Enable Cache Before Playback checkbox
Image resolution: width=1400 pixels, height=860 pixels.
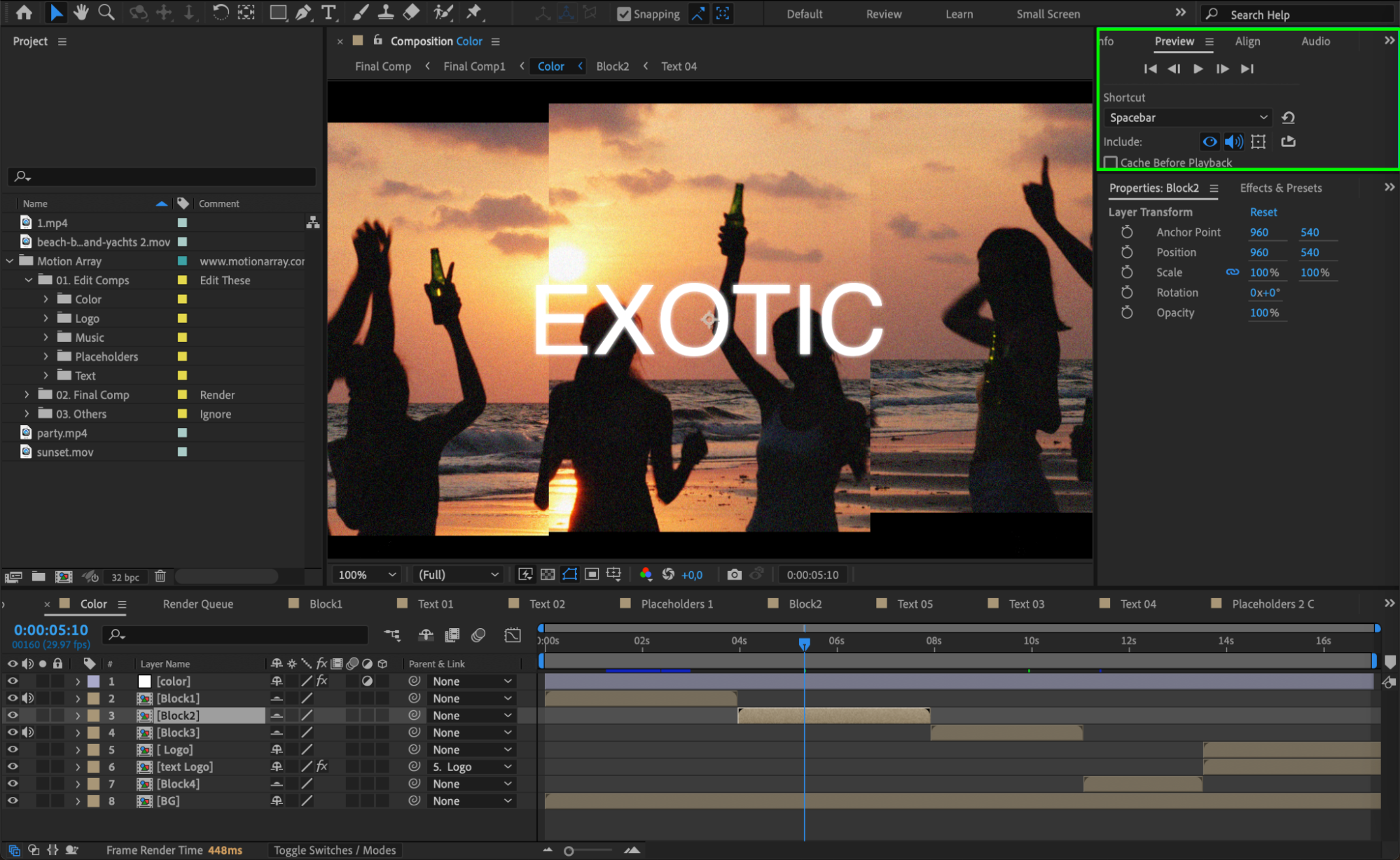pyautogui.click(x=1111, y=162)
